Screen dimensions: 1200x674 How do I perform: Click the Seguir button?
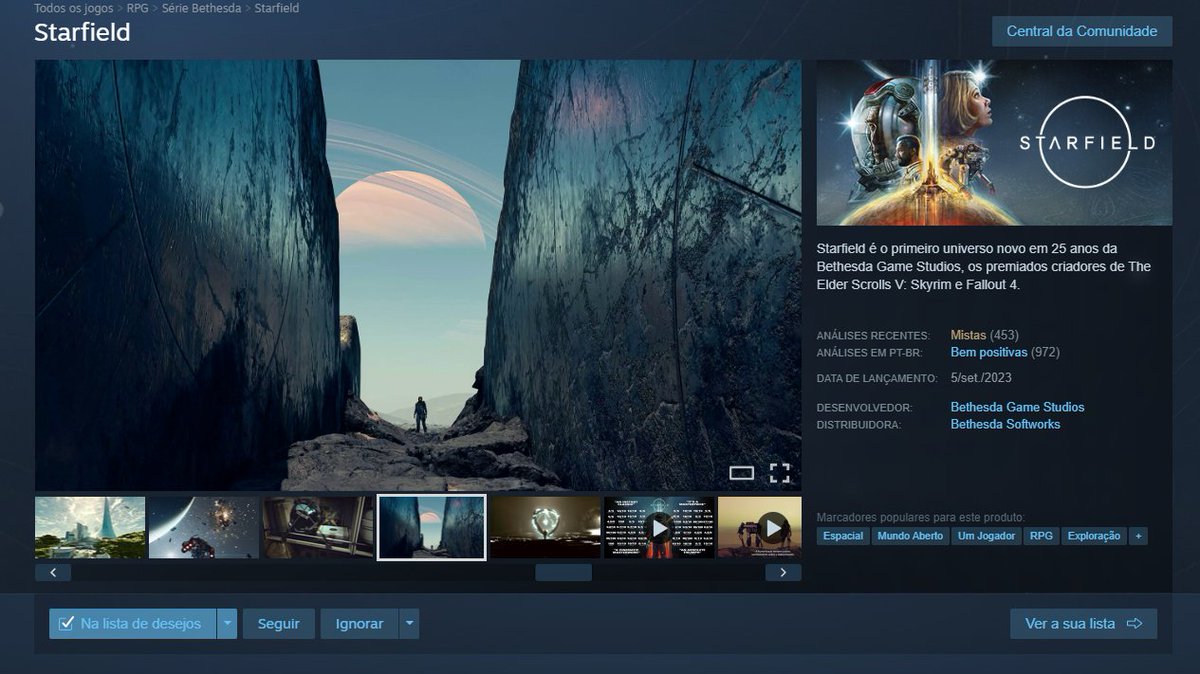click(x=278, y=623)
